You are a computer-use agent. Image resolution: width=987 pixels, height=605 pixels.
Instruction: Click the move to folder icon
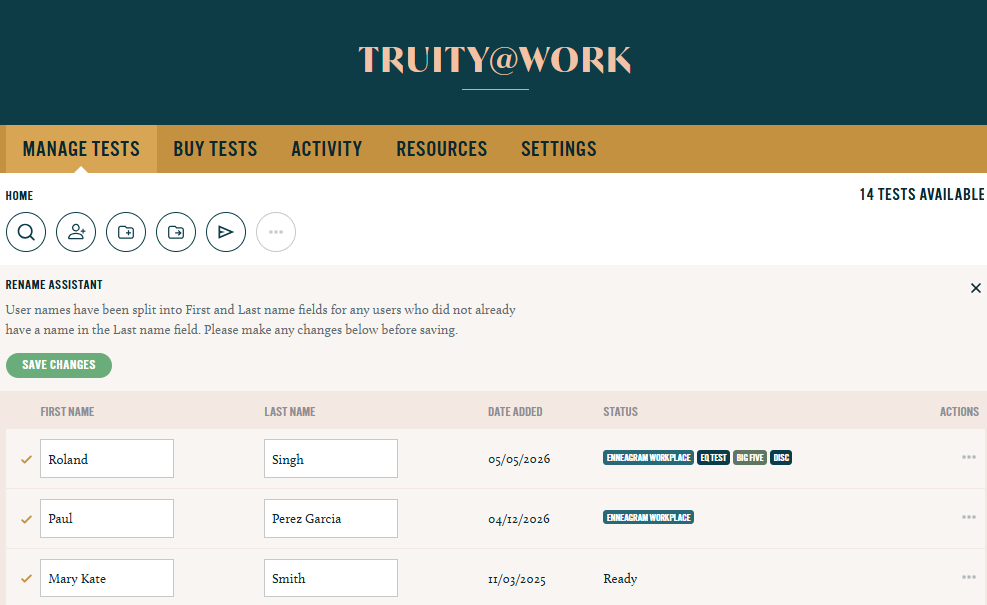click(x=176, y=232)
